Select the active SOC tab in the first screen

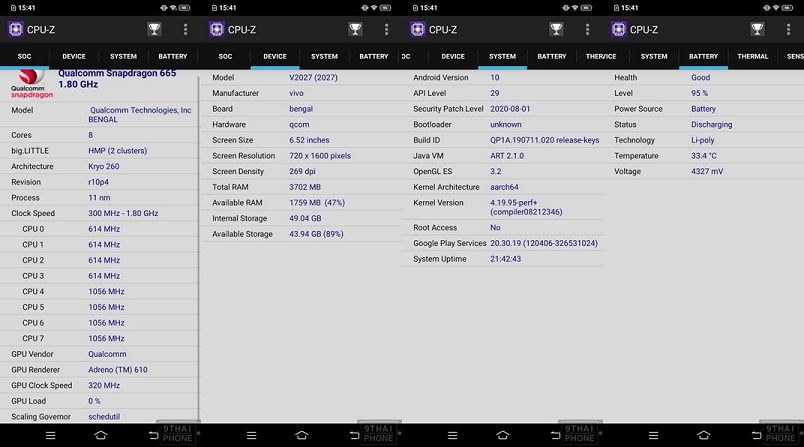click(x=25, y=56)
